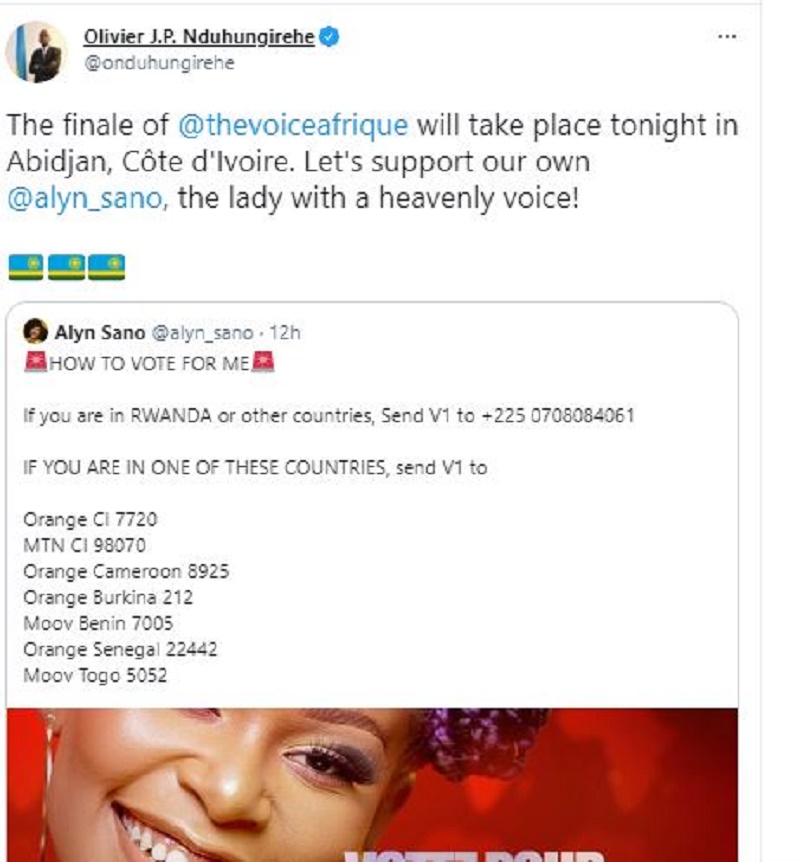Open the @alyn_sano mention in tweet text
The width and height of the screenshot is (800, 862).
[85, 198]
